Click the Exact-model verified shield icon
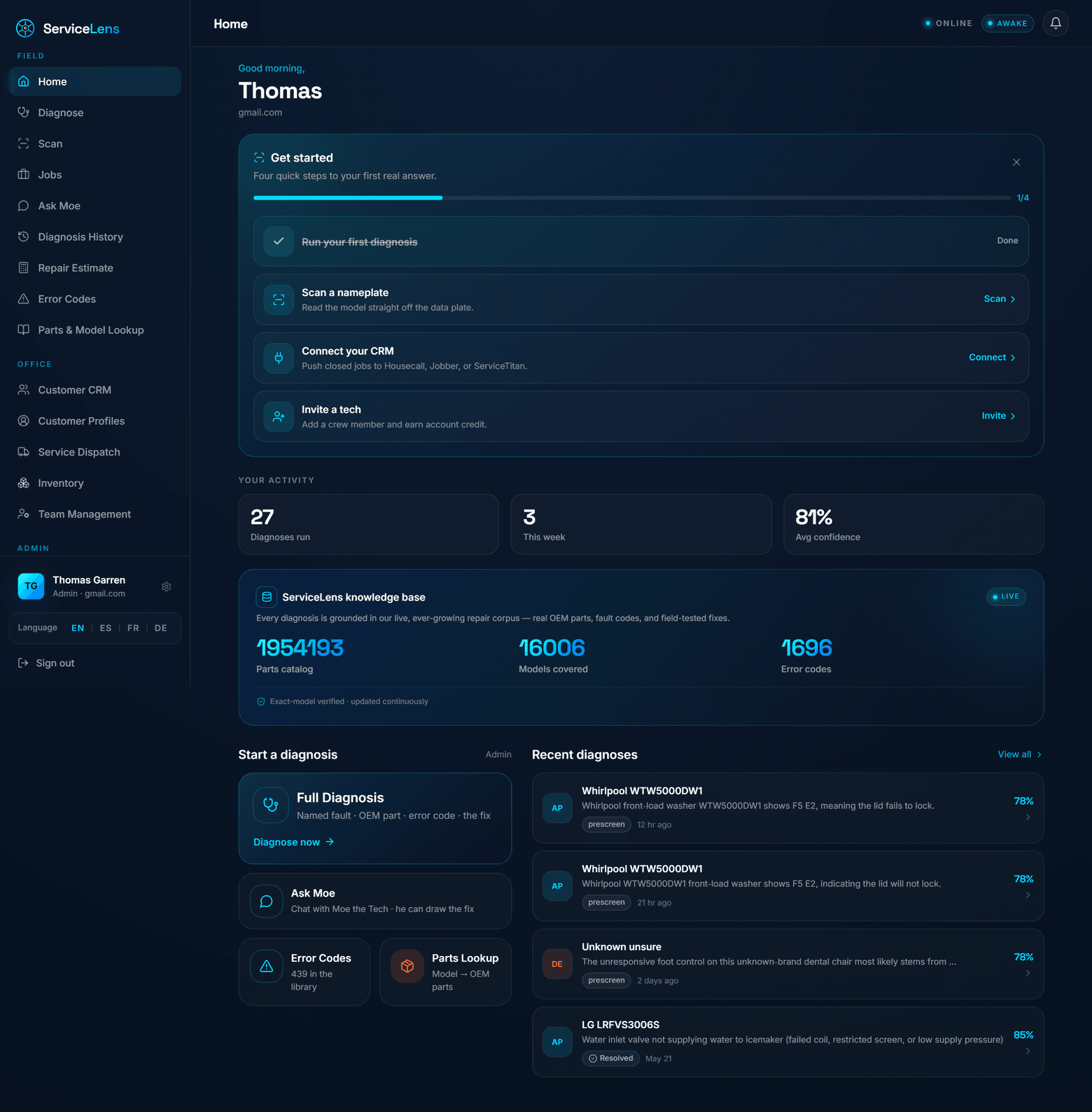The height and width of the screenshot is (1112, 1092). 261,701
